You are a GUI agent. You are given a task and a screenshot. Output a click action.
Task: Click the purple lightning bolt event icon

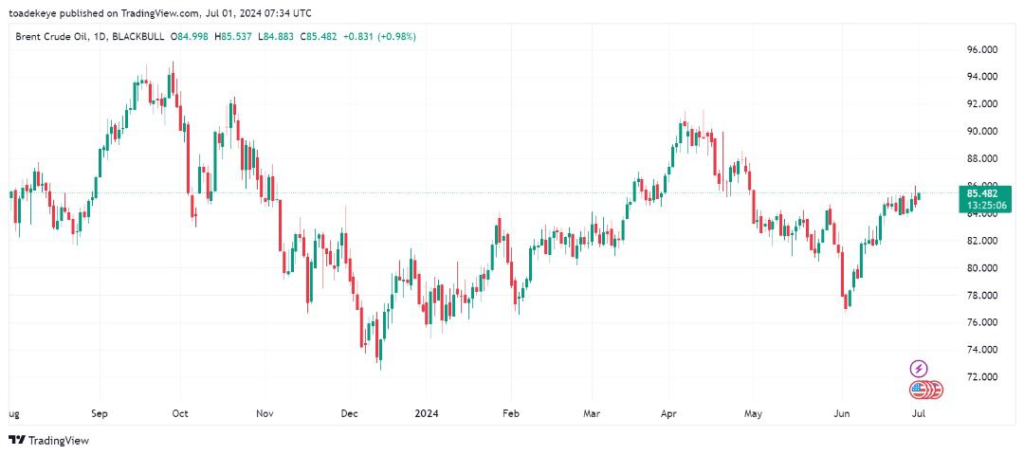pos(919,369)
